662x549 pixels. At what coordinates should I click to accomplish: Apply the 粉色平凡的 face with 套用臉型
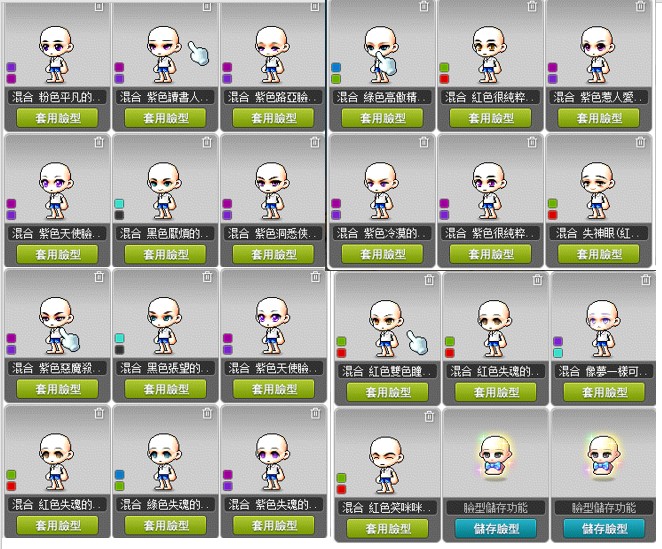(57, 118)
